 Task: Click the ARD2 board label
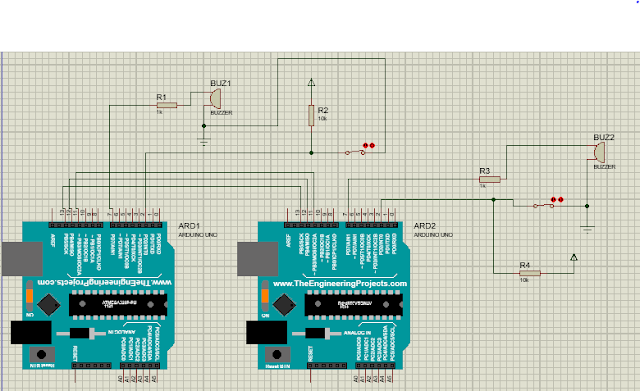coord(424,226)
